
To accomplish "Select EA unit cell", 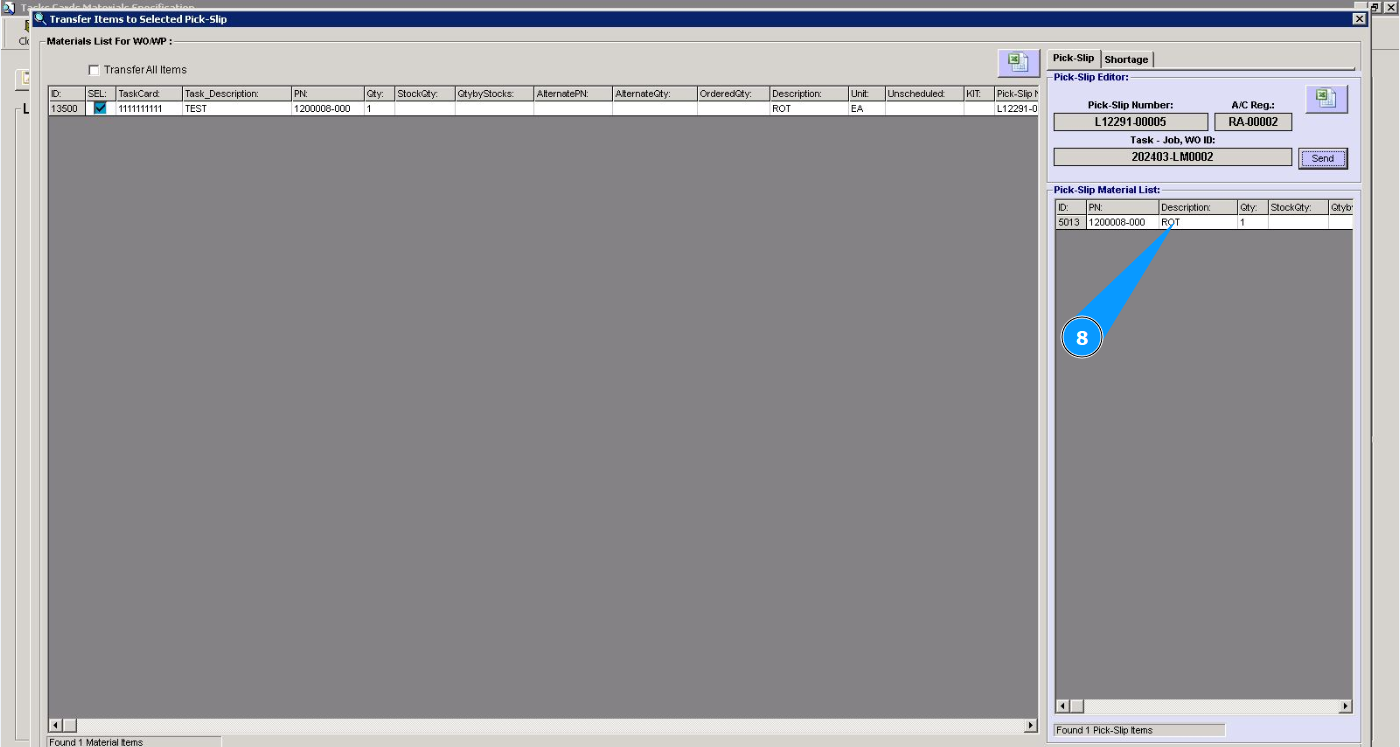I will (x=866, y=108).
